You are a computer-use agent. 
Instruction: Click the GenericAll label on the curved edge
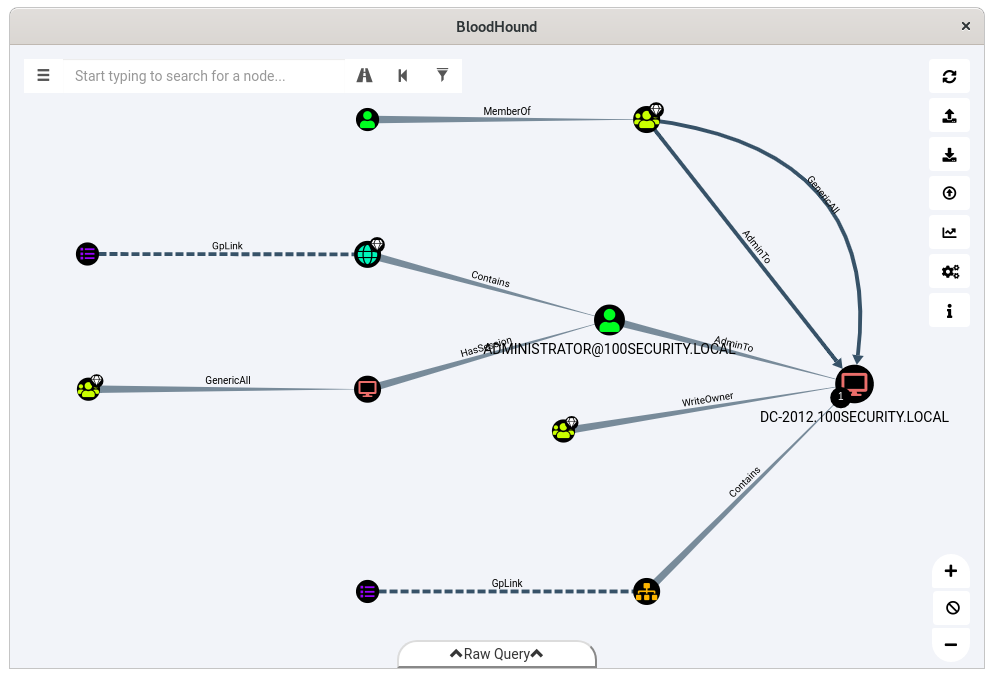[x=823, y=195]
